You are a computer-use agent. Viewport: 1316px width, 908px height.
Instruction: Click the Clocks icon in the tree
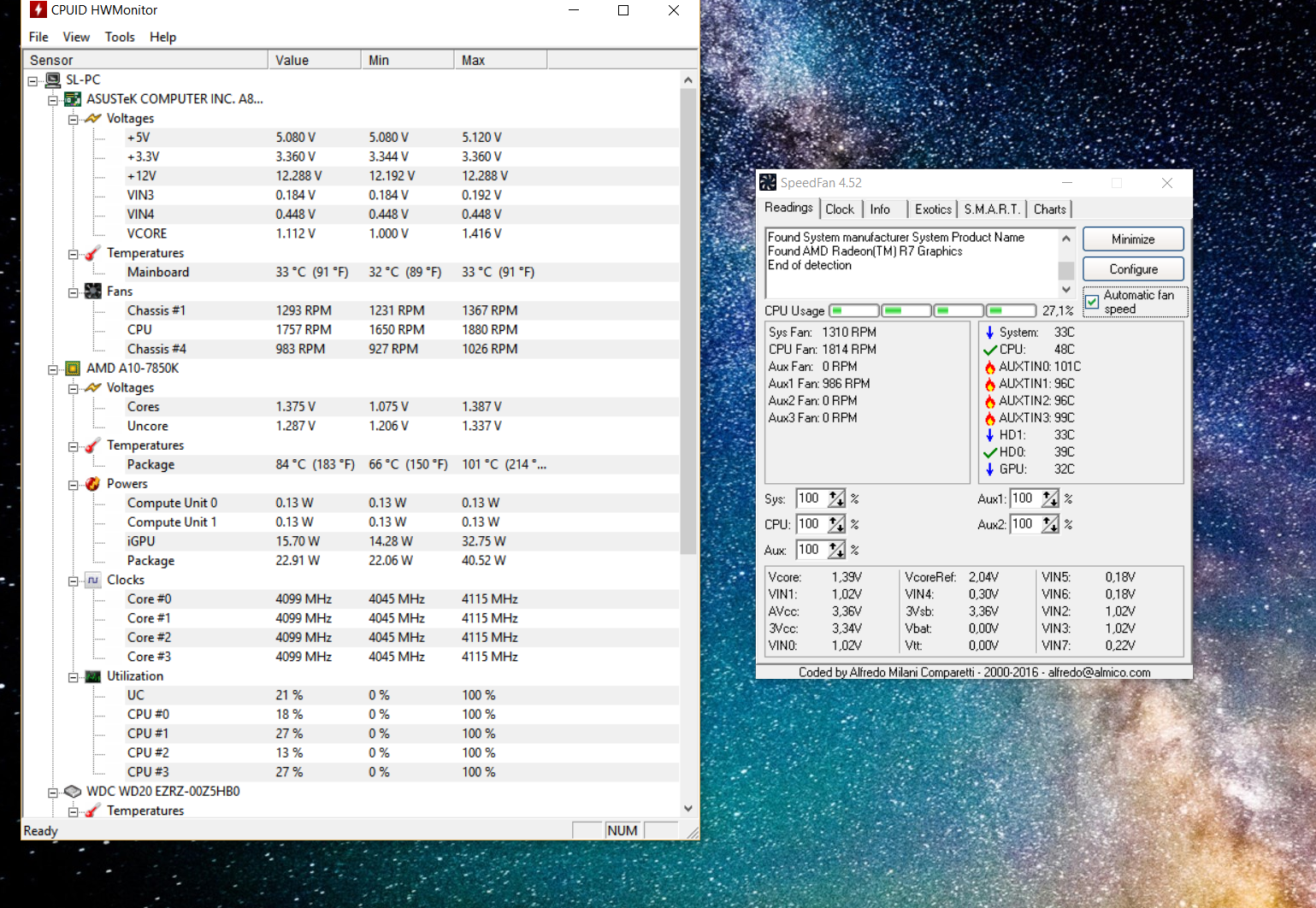[x=93, y=580]
